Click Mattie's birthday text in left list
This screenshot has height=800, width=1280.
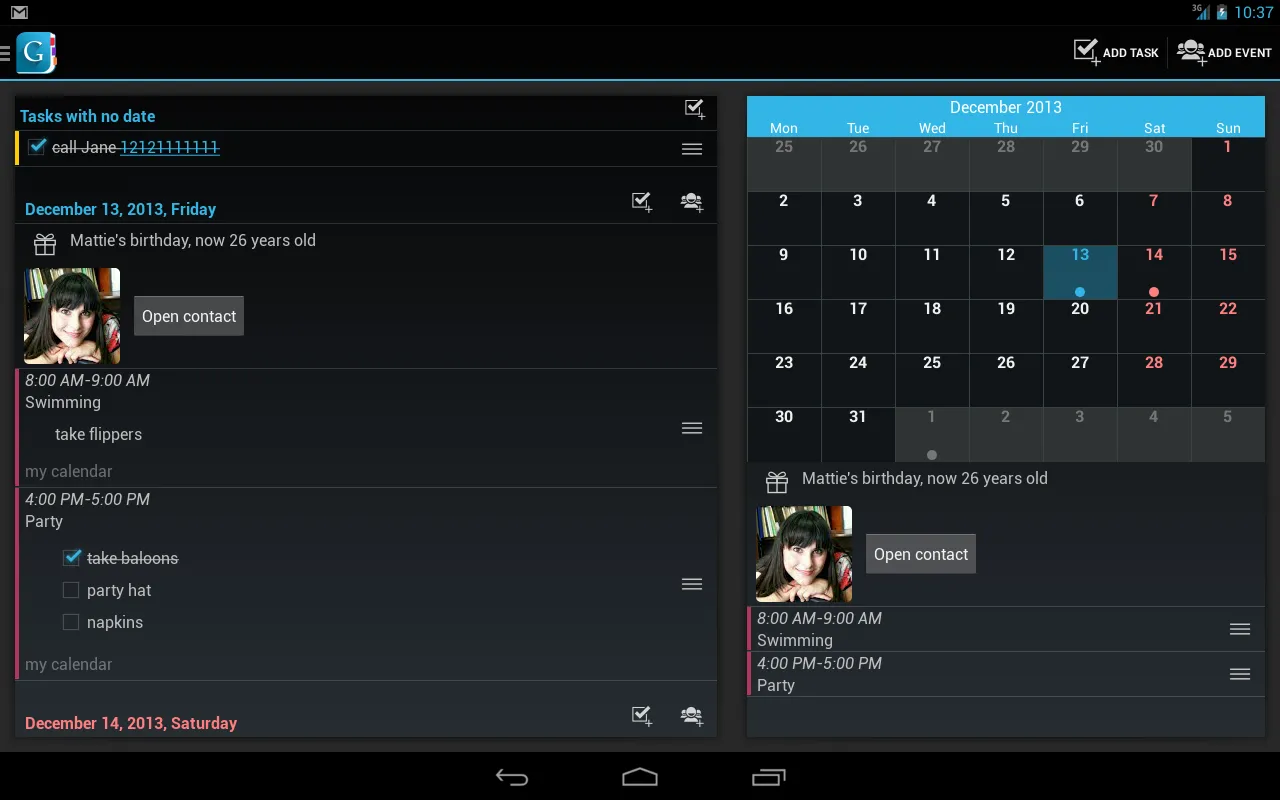point(193,240)
